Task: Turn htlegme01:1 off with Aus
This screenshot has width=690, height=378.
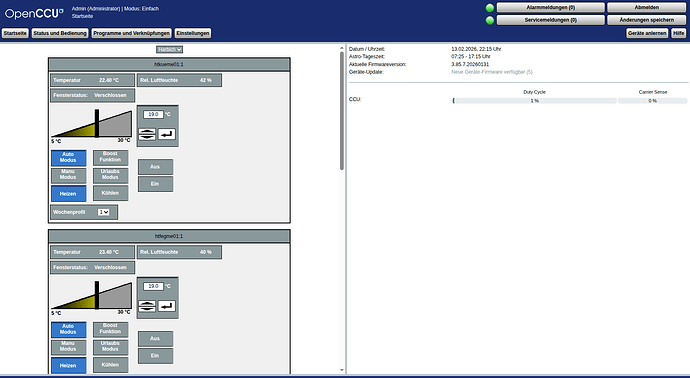Action: click(x=155, y=339)
